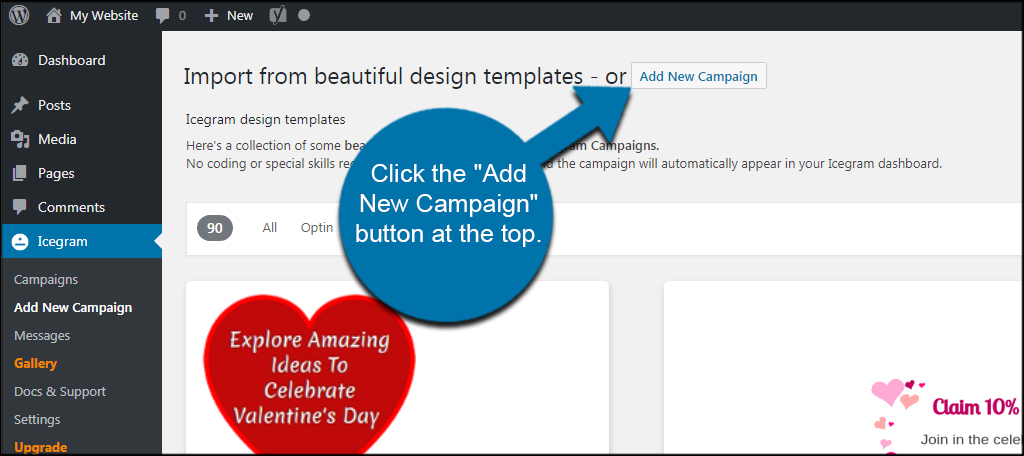Screen dimensions: 1024x456
Task: Open the comments bubble icon in admin bar
Action: (x=163, y=16)
